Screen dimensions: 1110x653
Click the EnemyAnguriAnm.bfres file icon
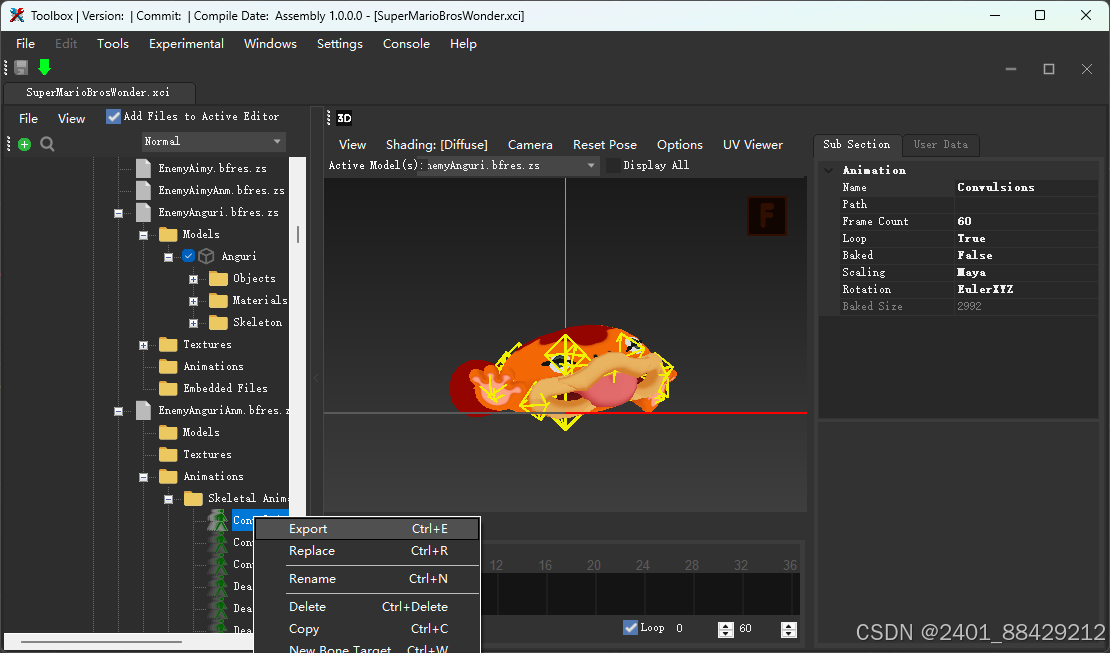(x=144, y=411)
